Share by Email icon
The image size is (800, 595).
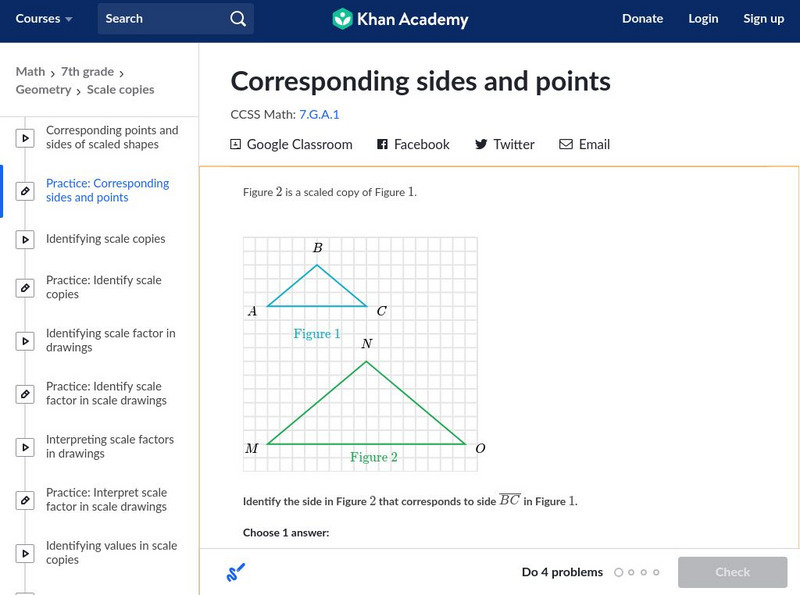[x=566, y=144]
